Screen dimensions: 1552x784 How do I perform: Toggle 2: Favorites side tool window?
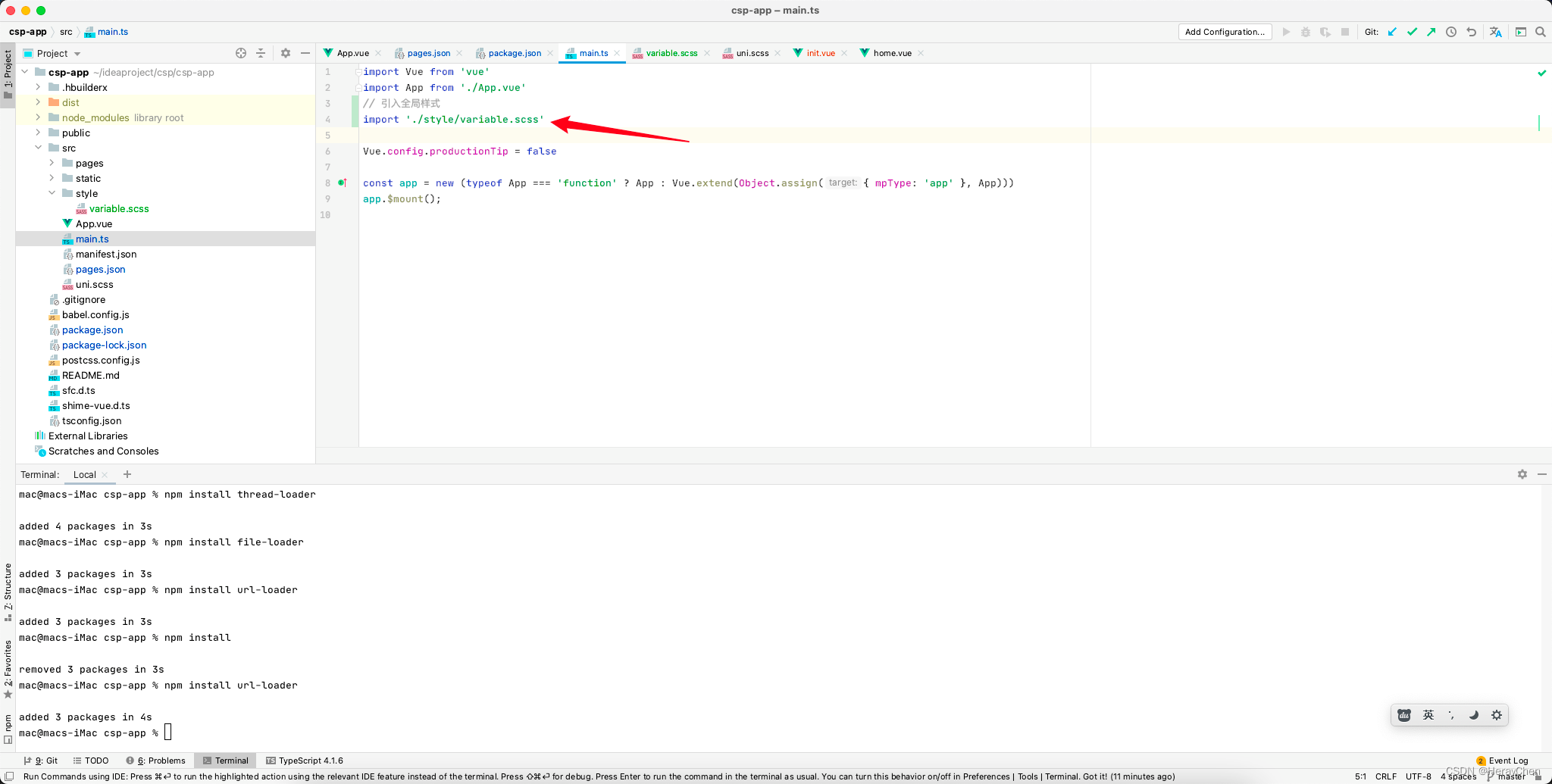pos(8,669)
